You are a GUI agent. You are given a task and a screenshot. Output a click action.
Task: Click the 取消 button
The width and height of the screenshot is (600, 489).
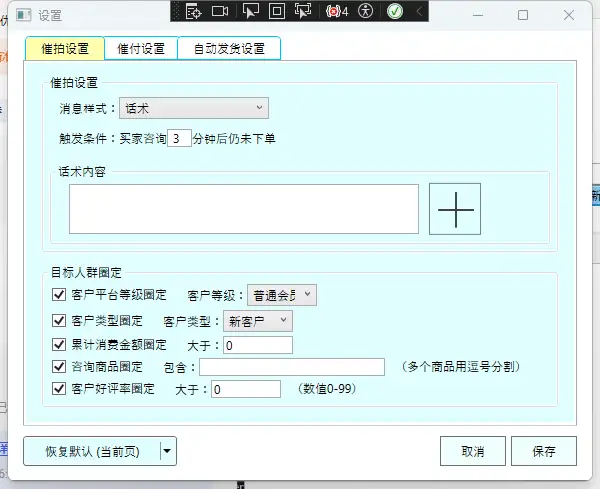point(473,451)
